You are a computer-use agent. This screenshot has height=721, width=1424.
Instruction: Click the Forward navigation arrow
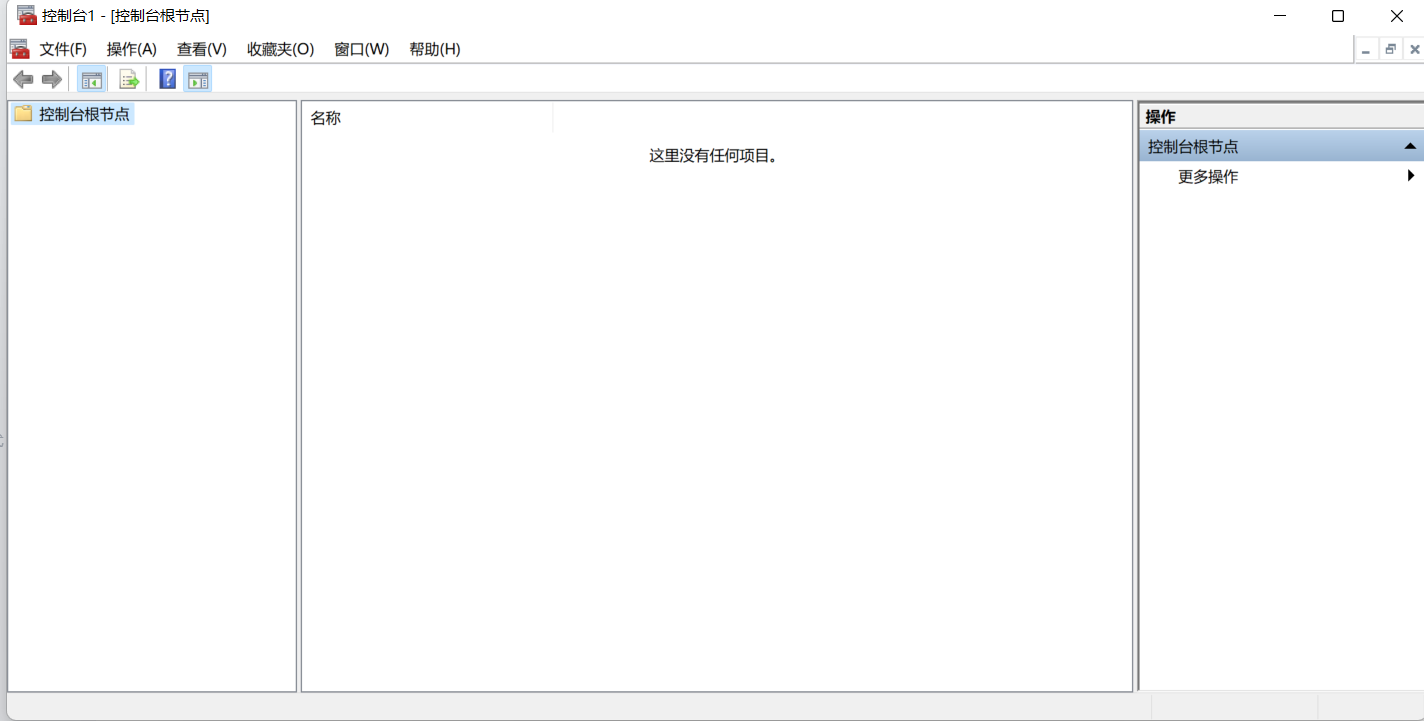[x=51, y=79]
